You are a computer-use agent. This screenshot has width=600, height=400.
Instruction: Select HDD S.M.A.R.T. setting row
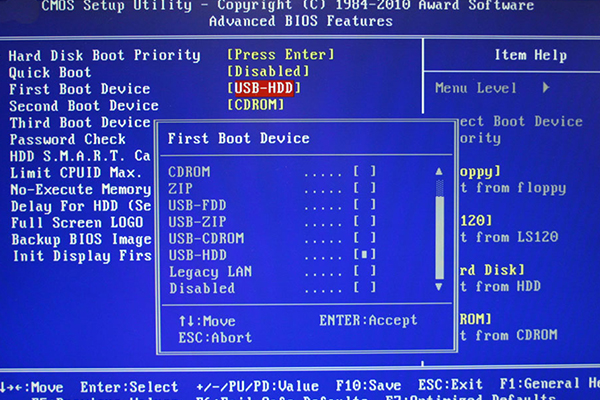pos(80,156)
